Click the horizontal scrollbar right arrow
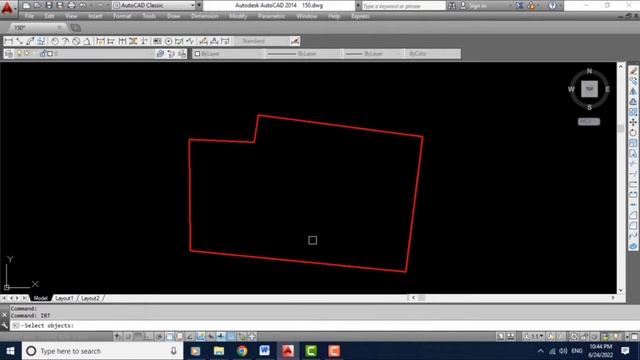The width and height of the screenshot is (640, 360). [613, 298]
